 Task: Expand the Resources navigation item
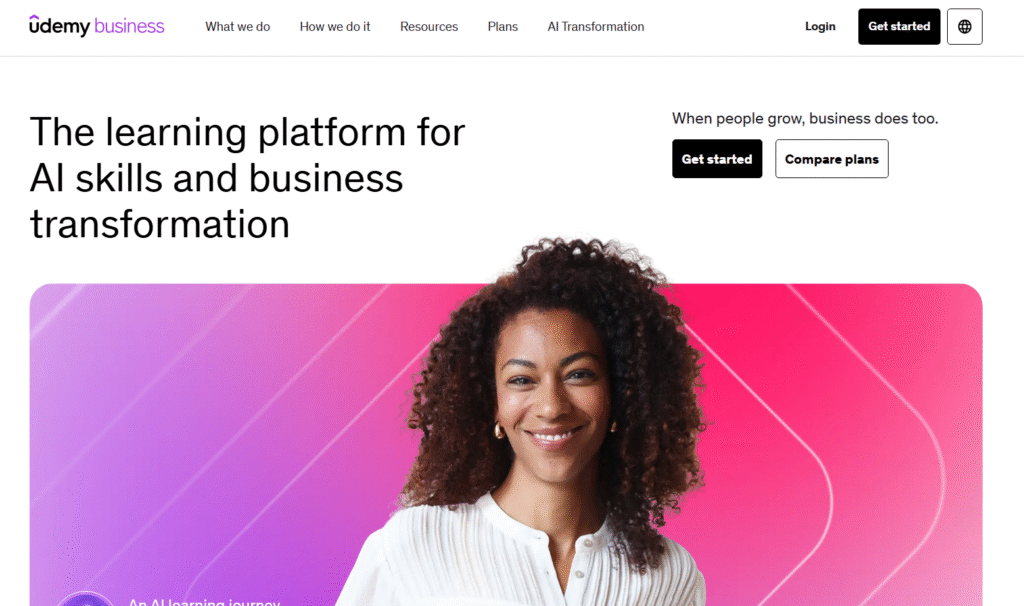(429, 27)
